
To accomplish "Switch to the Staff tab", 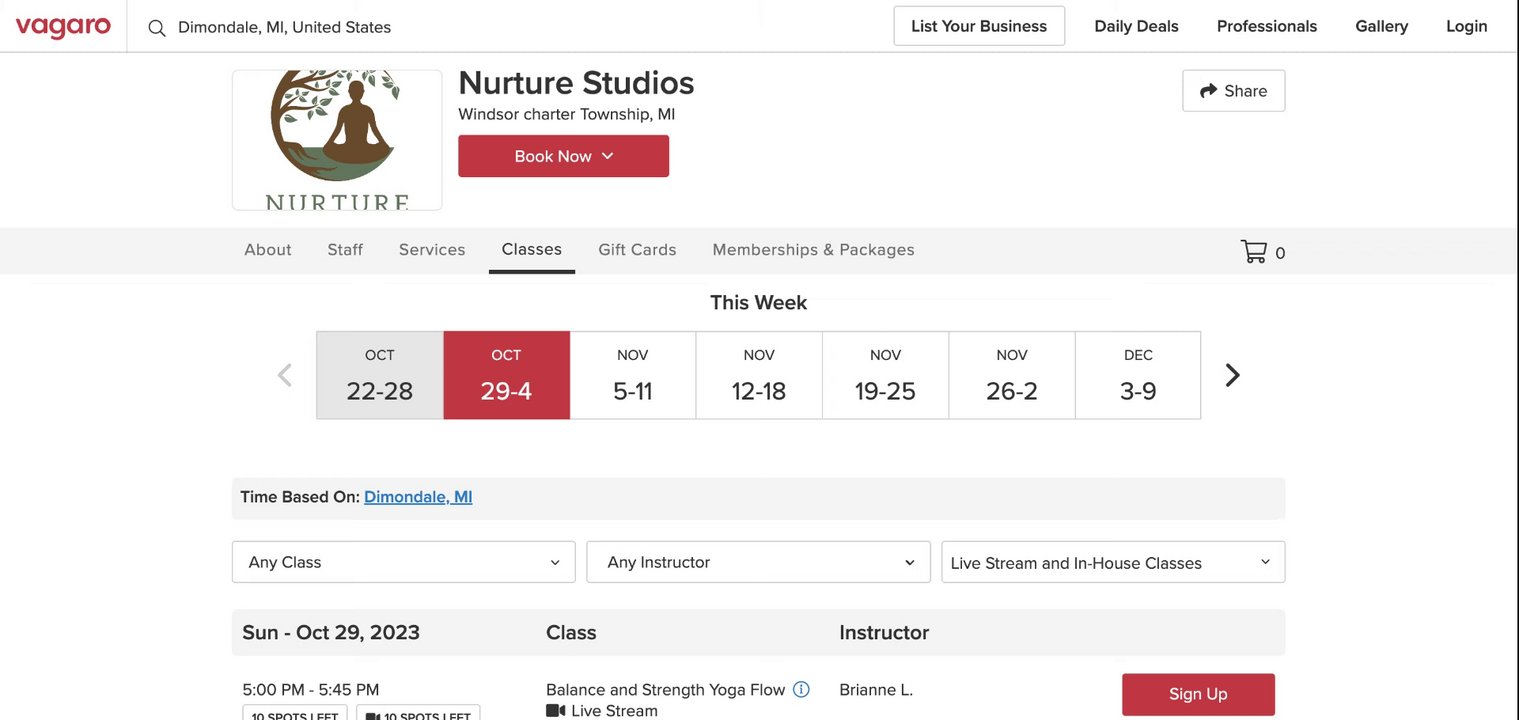I will pos(345,250).
